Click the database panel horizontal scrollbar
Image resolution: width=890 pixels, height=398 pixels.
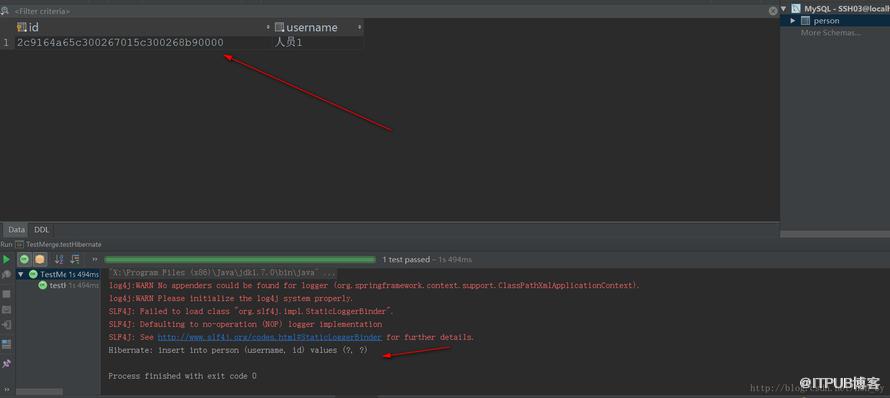click(835, 234)
